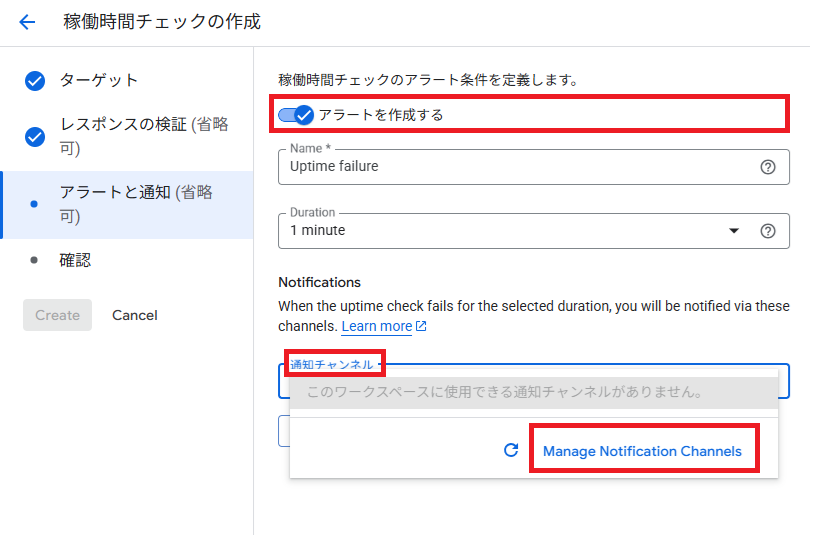Click the Name input field
The width and height of the screenshot is (818, 535).
(515, 167)
